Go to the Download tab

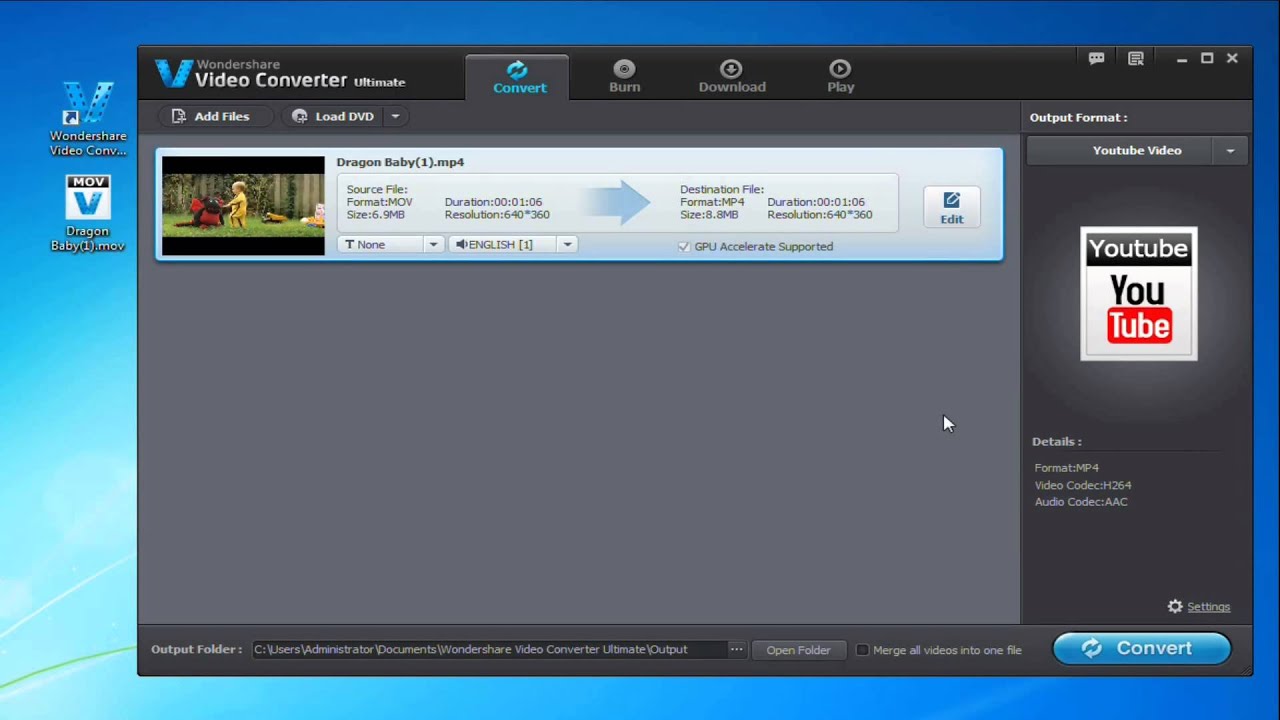coord(732,77)
